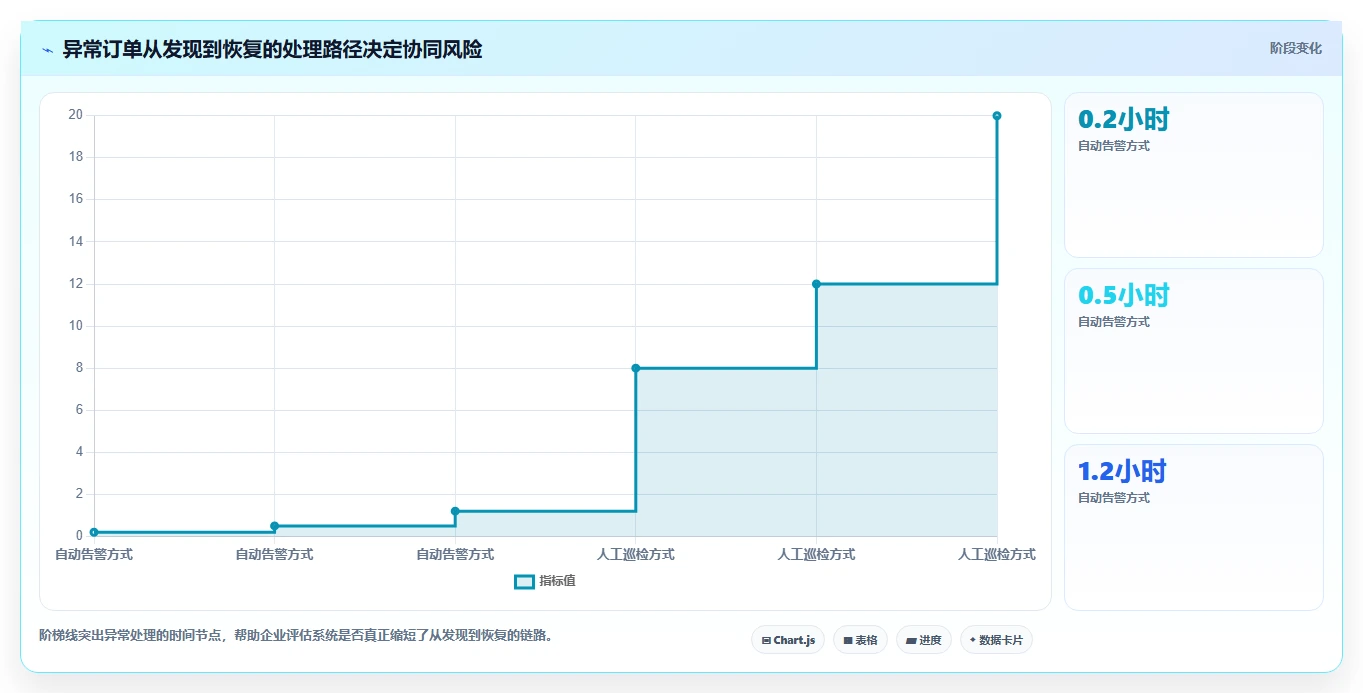Click the chart data point at value 12
1363x693 pixels.
tap(816, 284)
